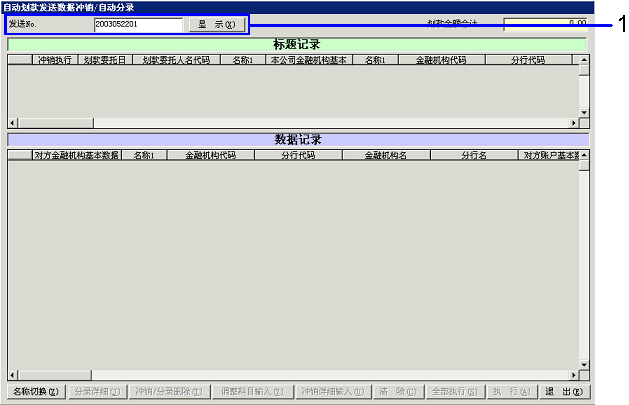The height and width of the screenshot is (405, 629).
Task: Click the left scroll arrow of 数据记录 table
Action: point(13,375)
